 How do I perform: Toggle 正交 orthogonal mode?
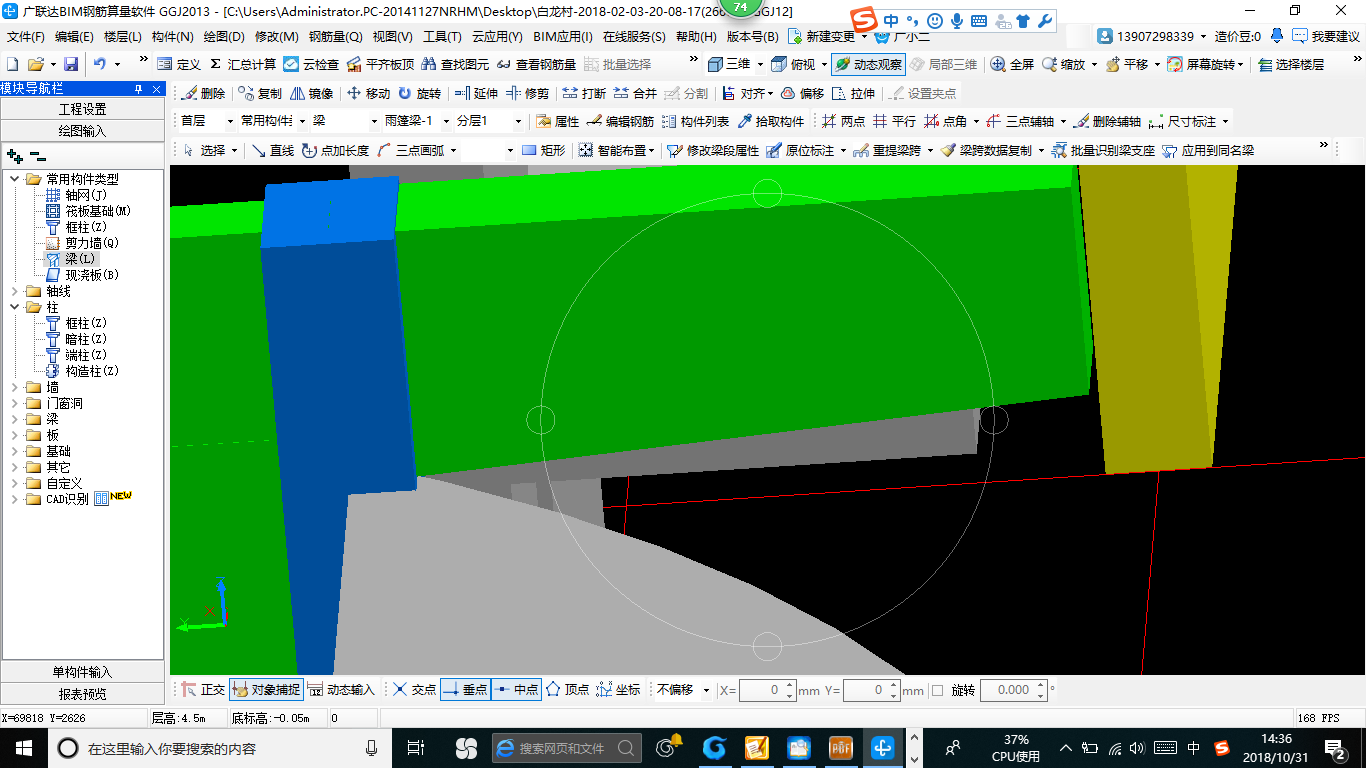(x=203, y=690)
